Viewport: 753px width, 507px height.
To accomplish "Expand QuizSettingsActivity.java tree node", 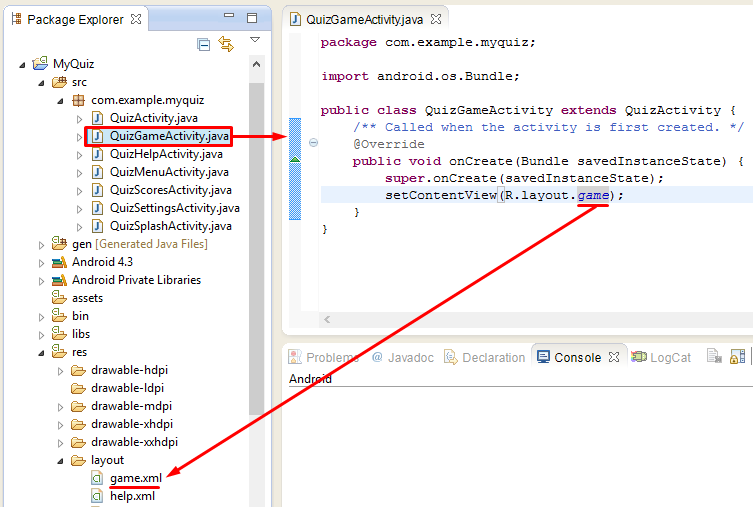I will 79,209.
